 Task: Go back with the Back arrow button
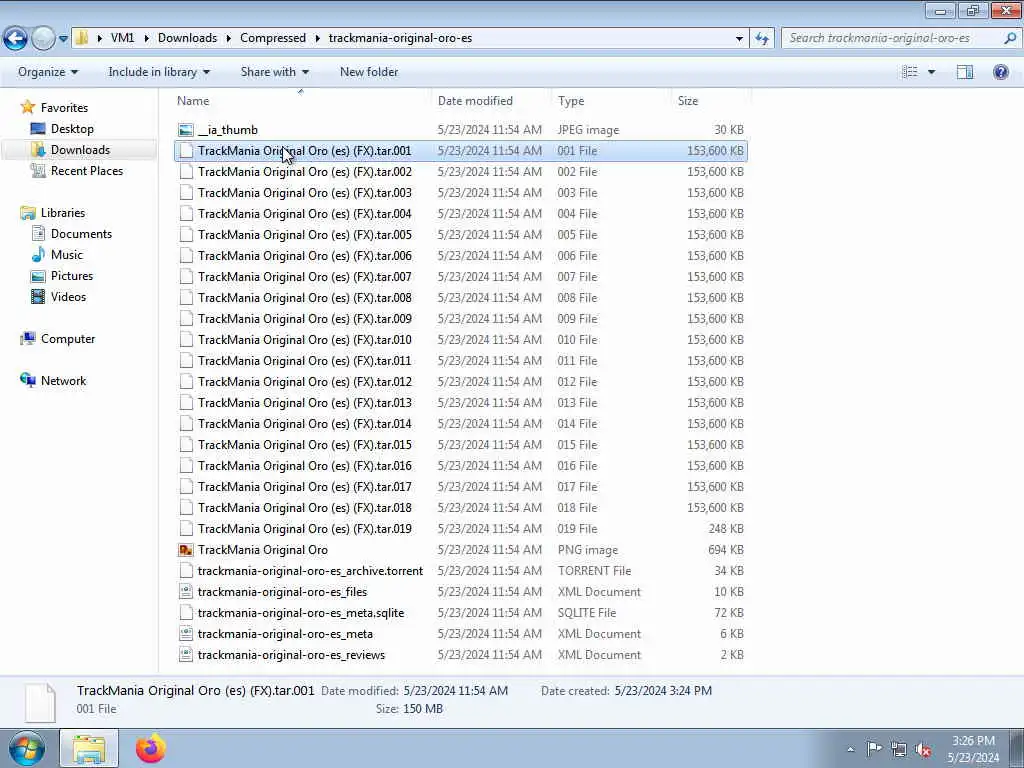point(15,38)
